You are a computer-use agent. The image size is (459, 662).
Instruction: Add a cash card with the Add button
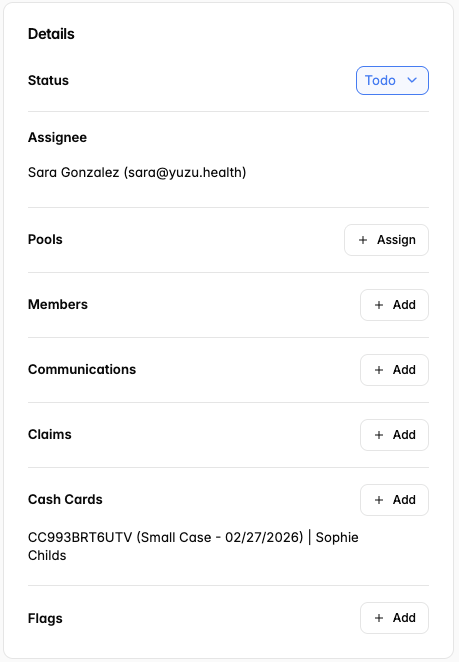click(394, 500)
